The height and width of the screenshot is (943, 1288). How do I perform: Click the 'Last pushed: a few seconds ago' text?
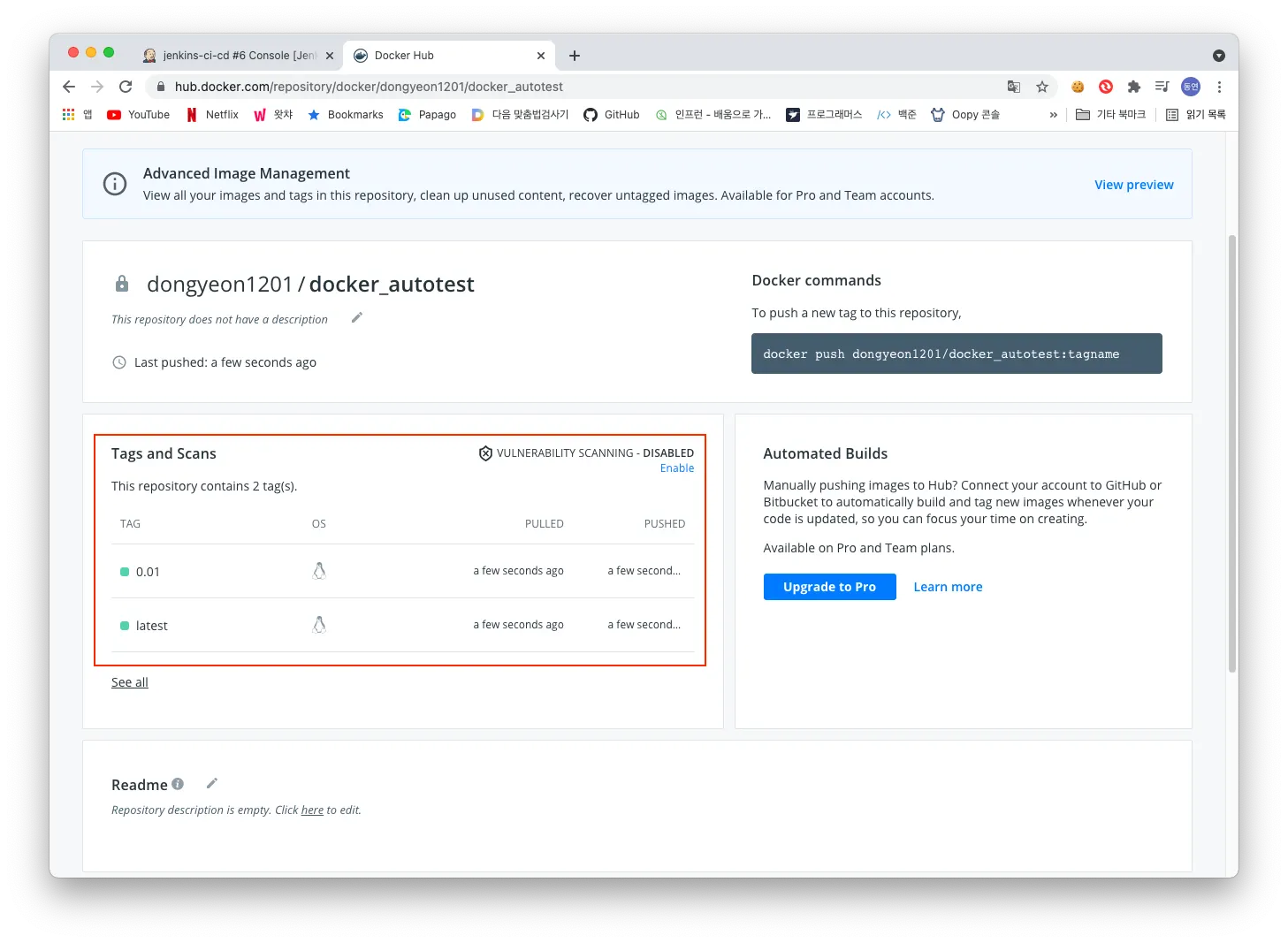tap(225, 362)
